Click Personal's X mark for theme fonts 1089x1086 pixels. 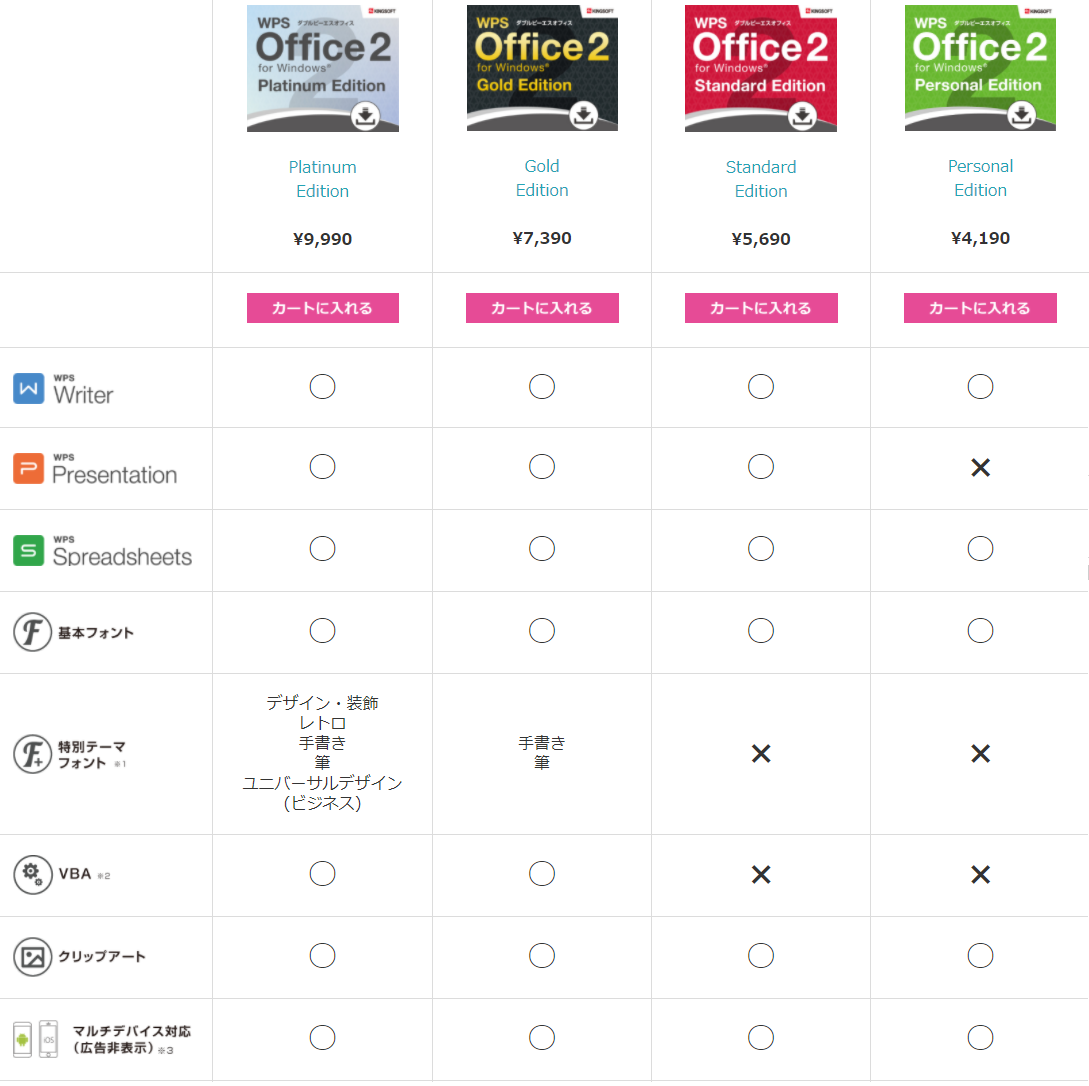(x=980, y=754)
